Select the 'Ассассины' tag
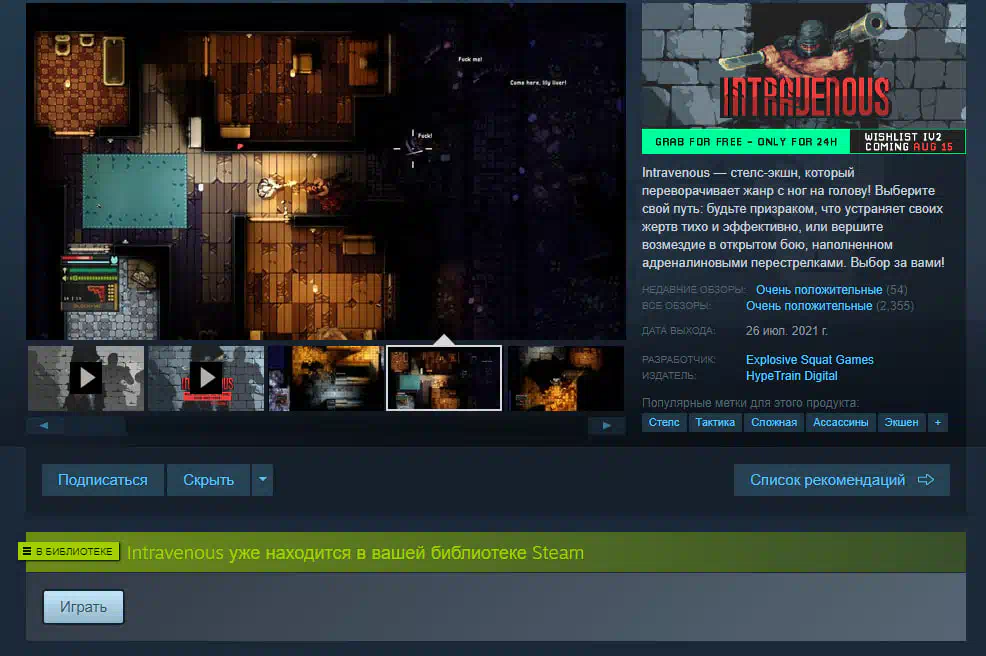Image resolution: width=986 pixels, height=656 pixels. [841, 423]
